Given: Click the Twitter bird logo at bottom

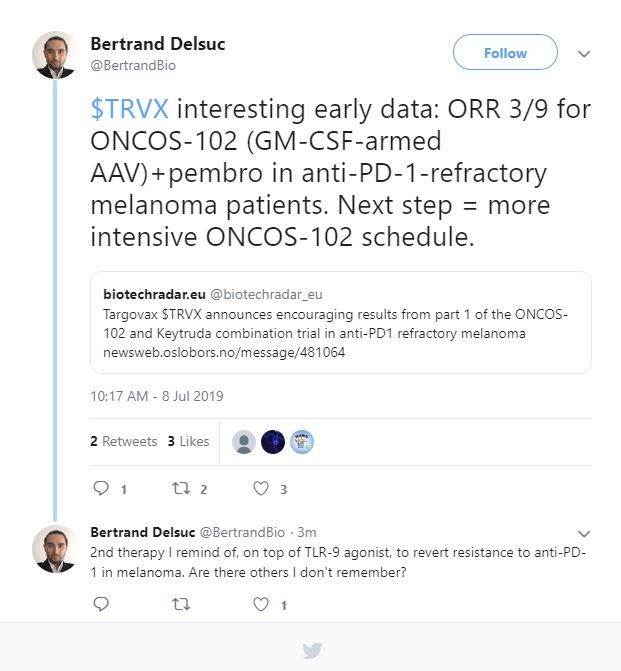Looking at the screenshot, I should tap(312, 650).
